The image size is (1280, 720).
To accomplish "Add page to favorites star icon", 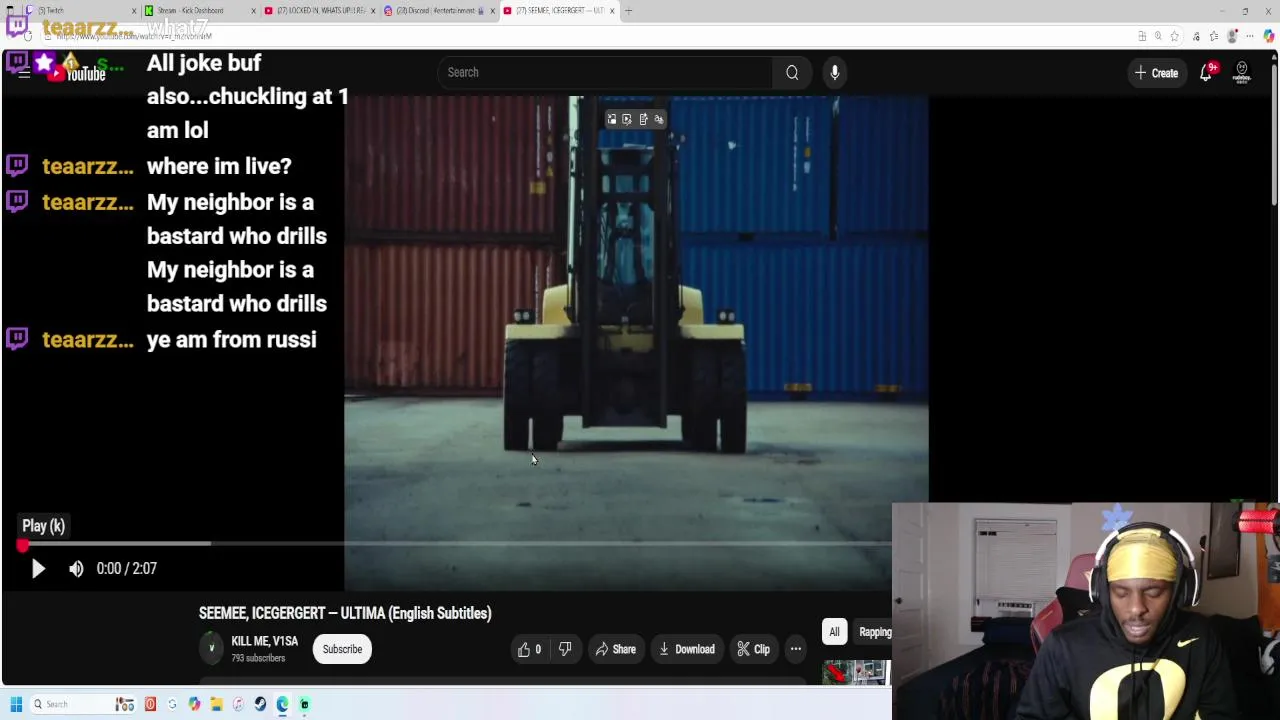I will pyautogui.click(x=1174, y=36).
